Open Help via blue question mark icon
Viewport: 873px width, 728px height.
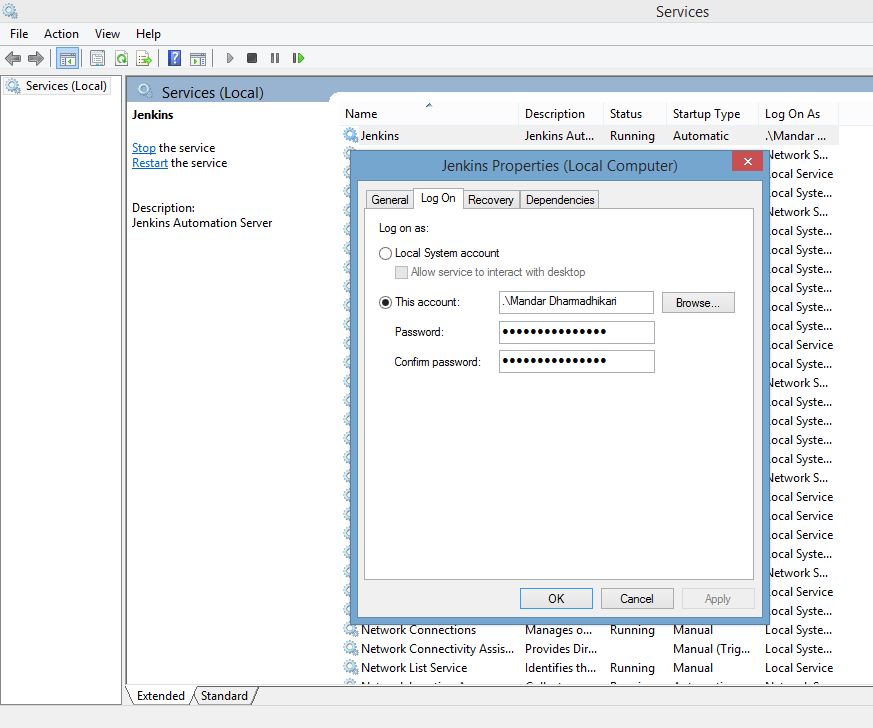[174, 58]
